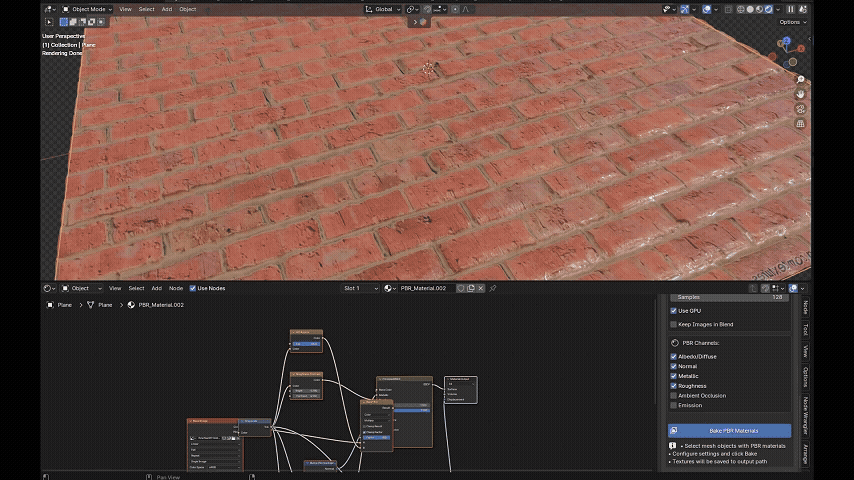The width and height of the screenshot is (854, 480).
Task: Click the viewport zoom magnifier gizmo
Action: pyautogui.click(x=800, y=80)
